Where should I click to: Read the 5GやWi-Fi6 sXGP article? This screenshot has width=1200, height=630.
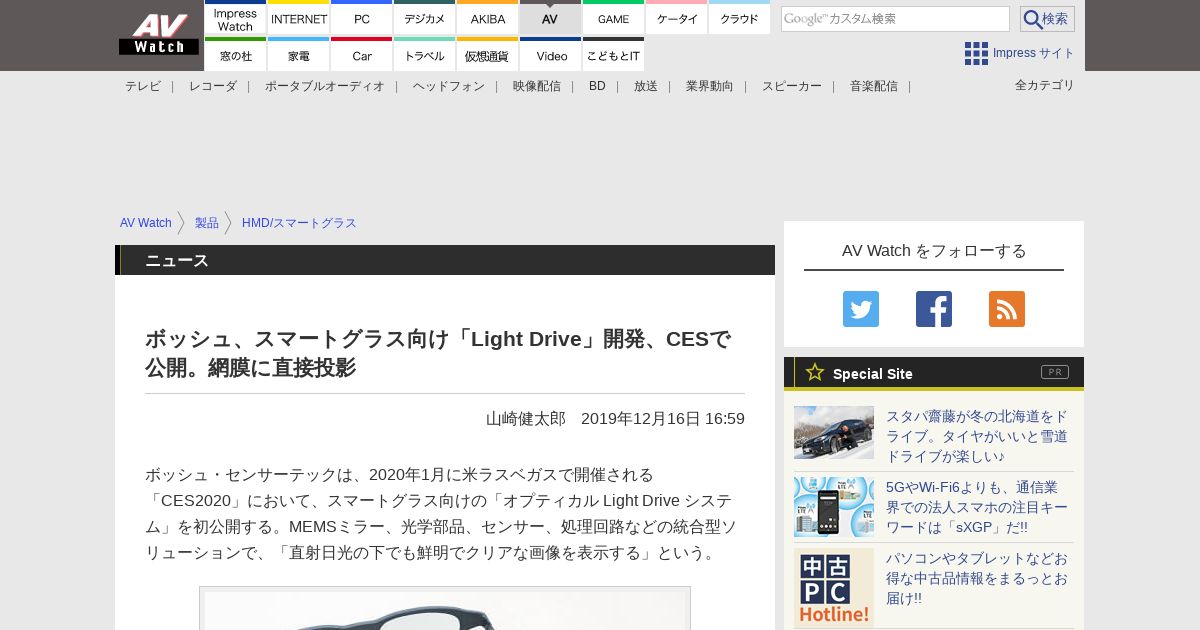(x=977, y=507)
